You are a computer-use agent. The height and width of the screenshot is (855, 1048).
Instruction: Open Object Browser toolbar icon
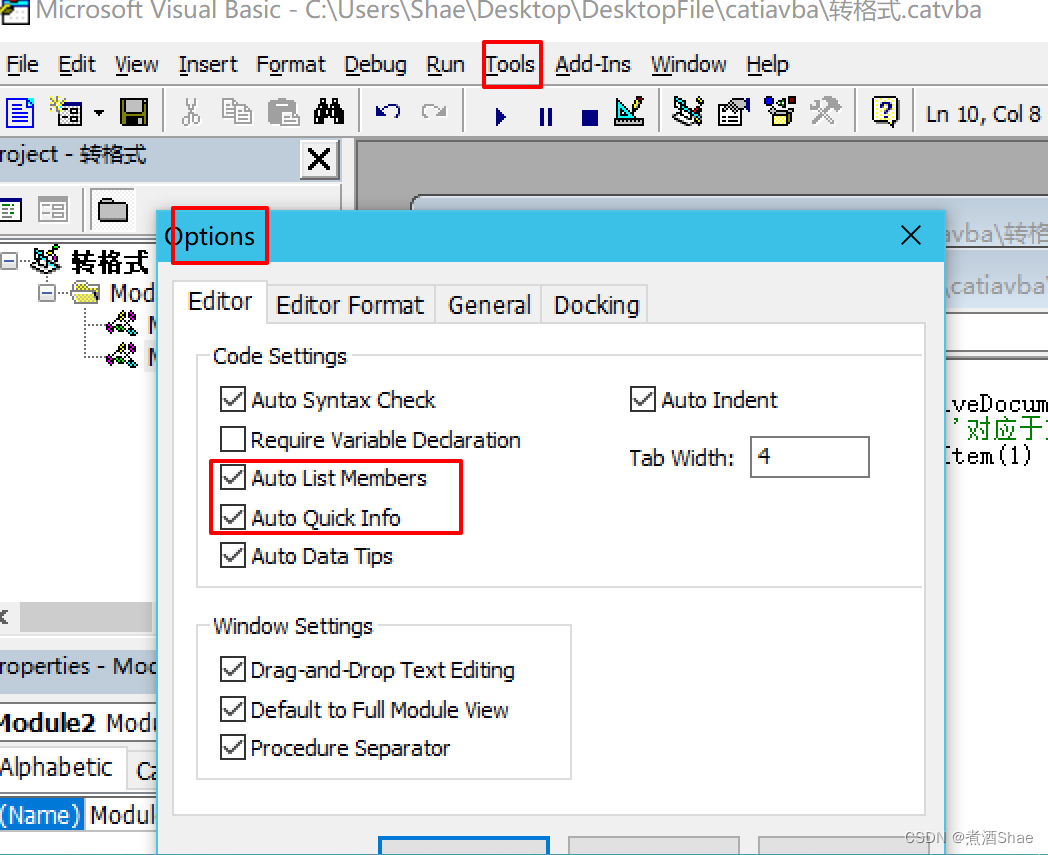(779, 112)
